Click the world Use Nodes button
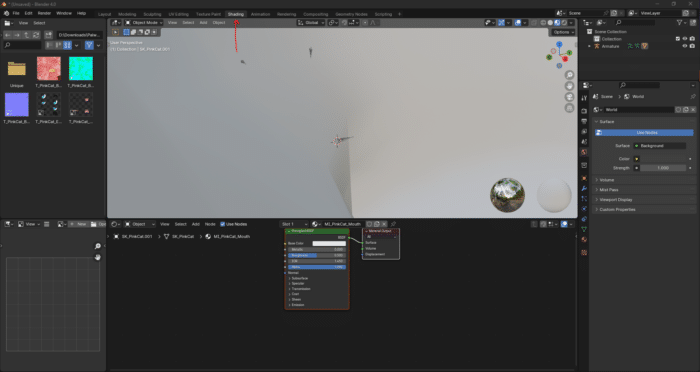 (x=644, y=133)
